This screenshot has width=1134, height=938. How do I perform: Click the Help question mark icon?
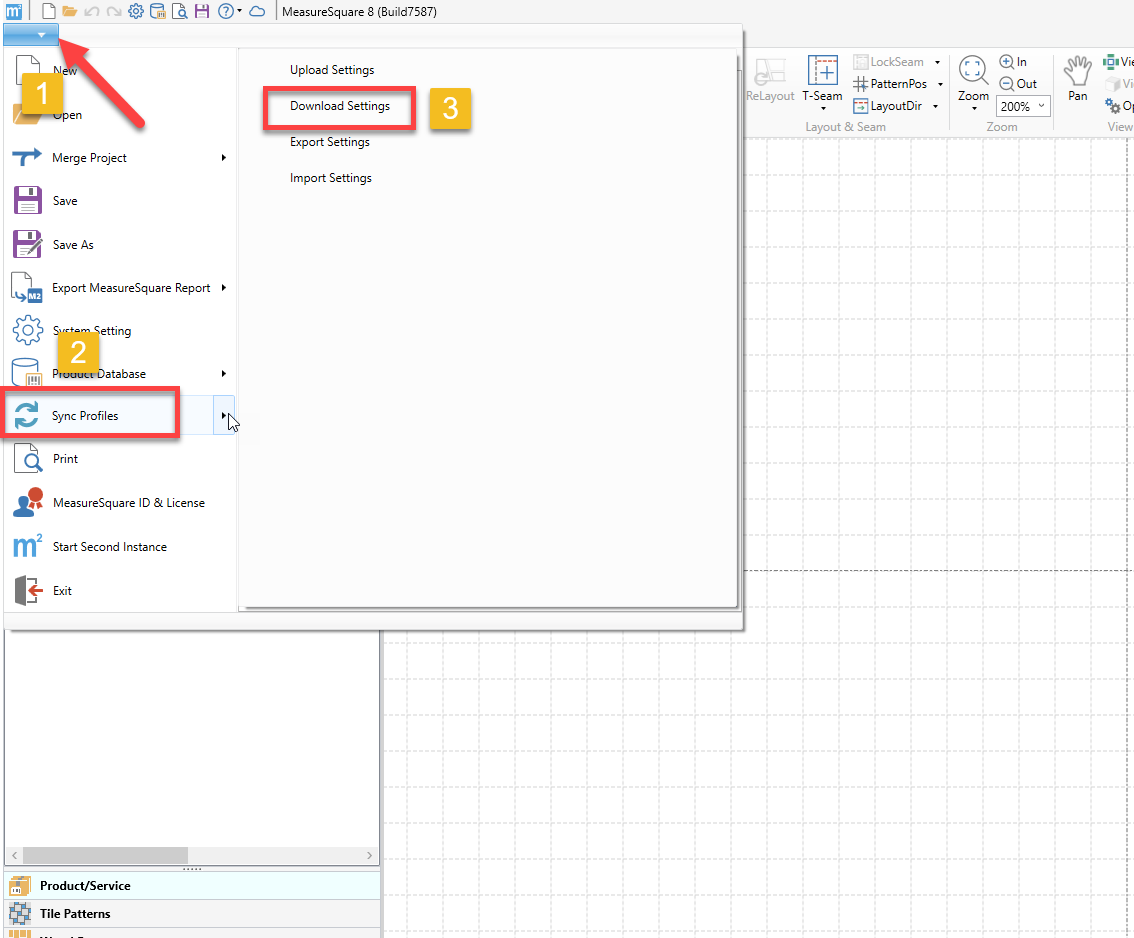[226, 11]
